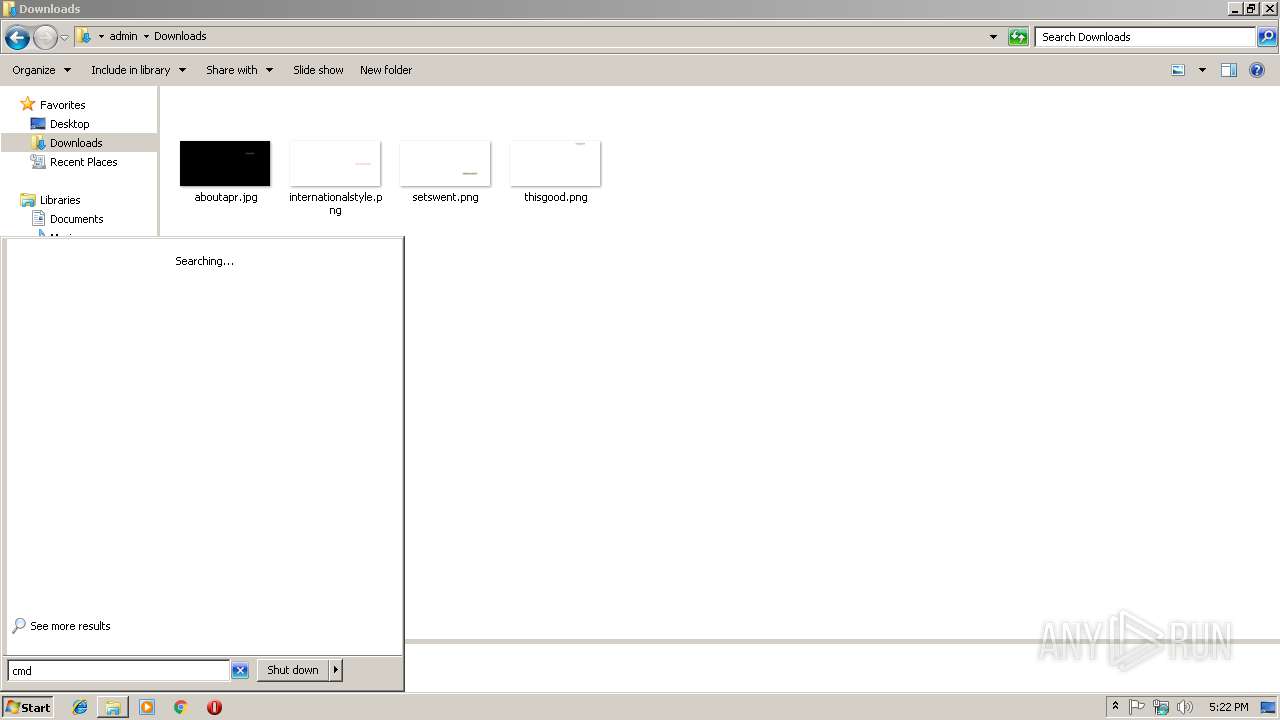1280x720 pixels.
Task: Start Slide show of pictures
Action: 318,70
